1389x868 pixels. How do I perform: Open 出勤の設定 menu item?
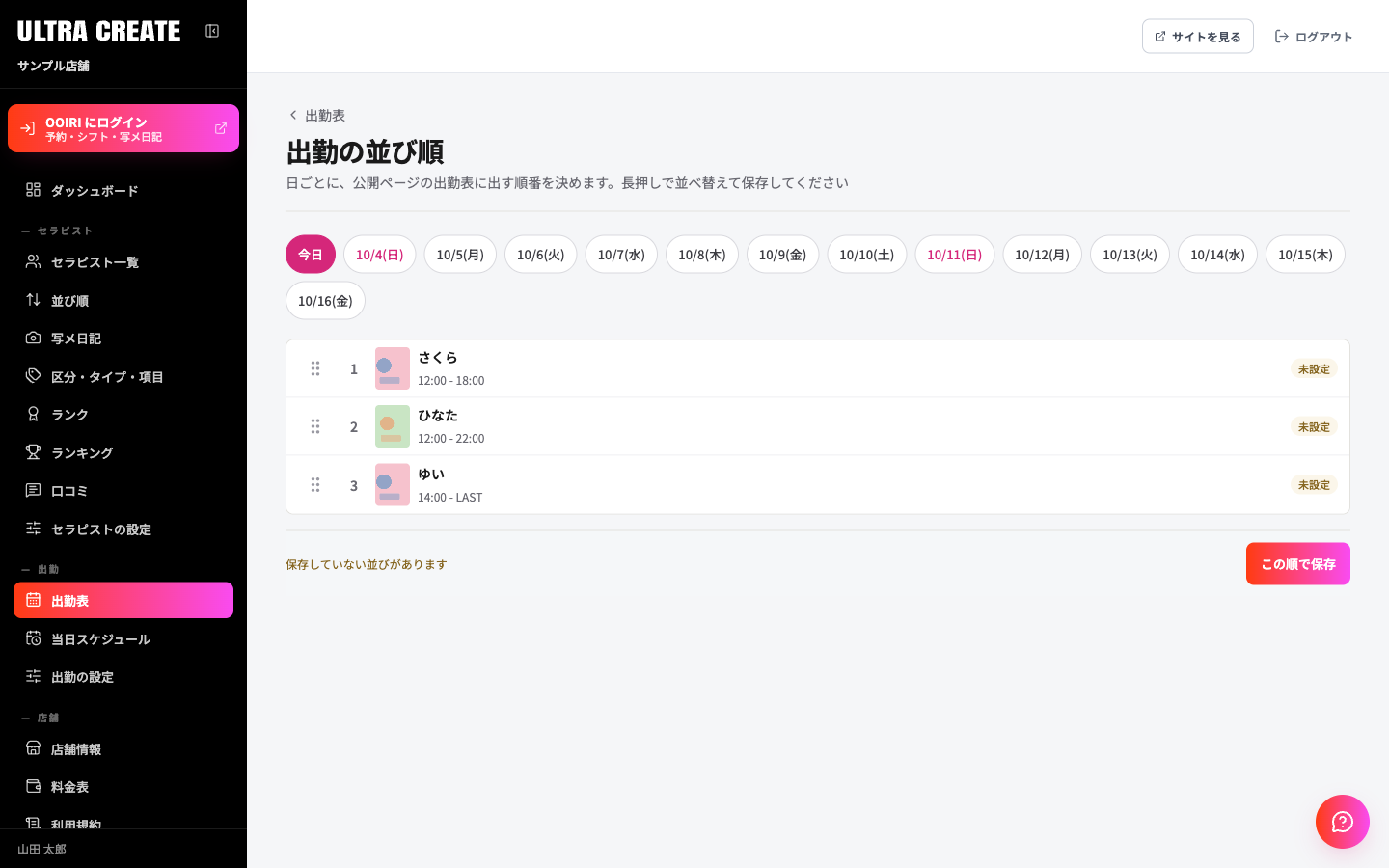click(123, 677)
